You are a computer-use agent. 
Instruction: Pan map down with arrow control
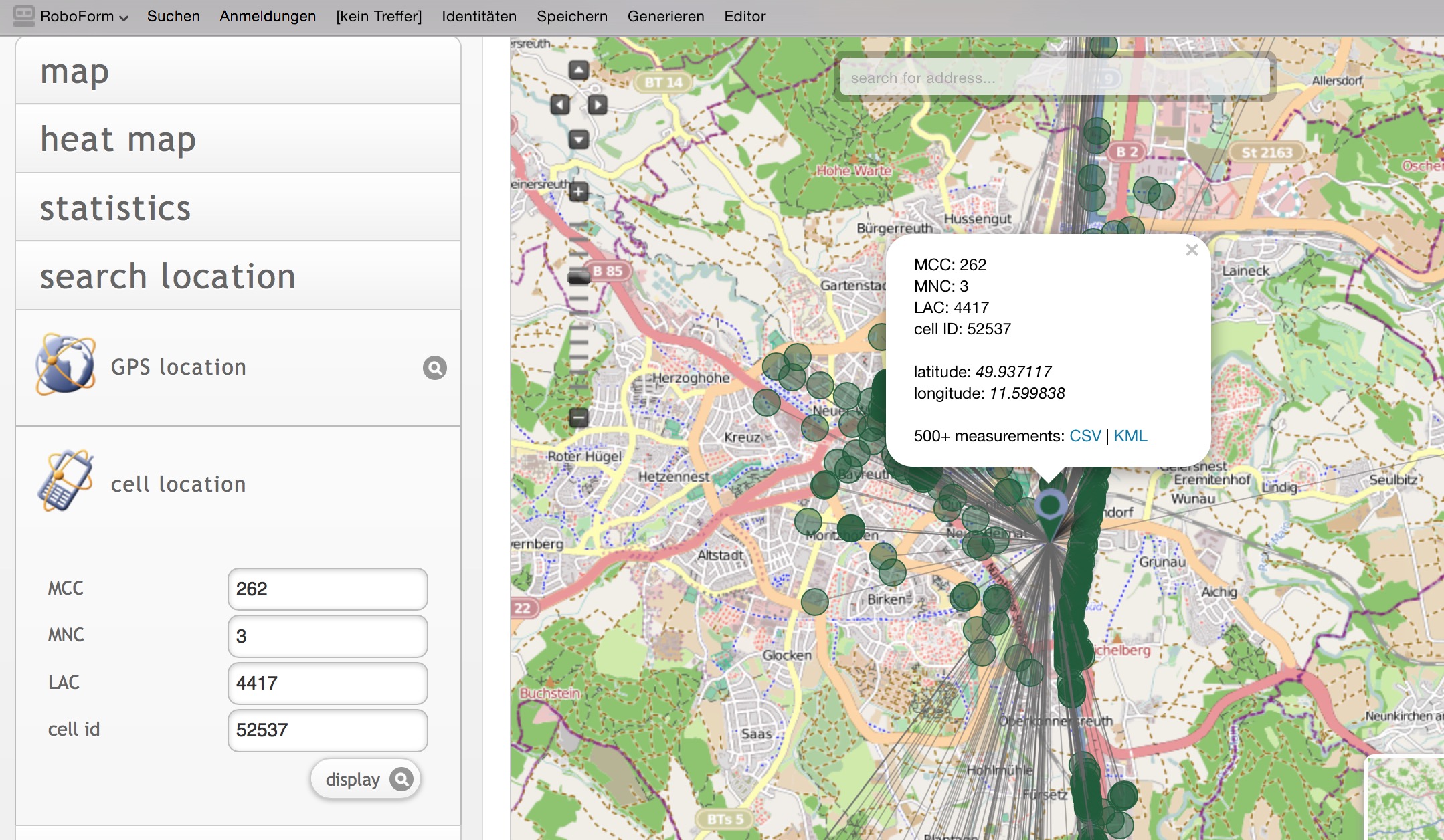579,139
